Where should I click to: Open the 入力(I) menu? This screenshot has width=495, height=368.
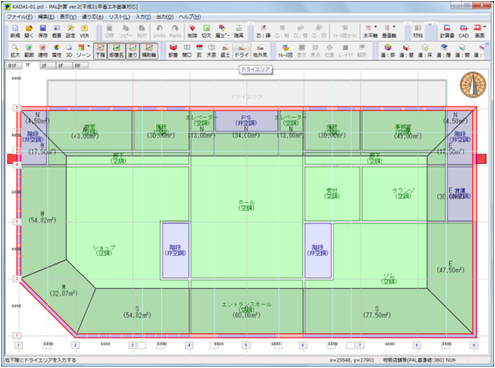click(x=143, y=17)
